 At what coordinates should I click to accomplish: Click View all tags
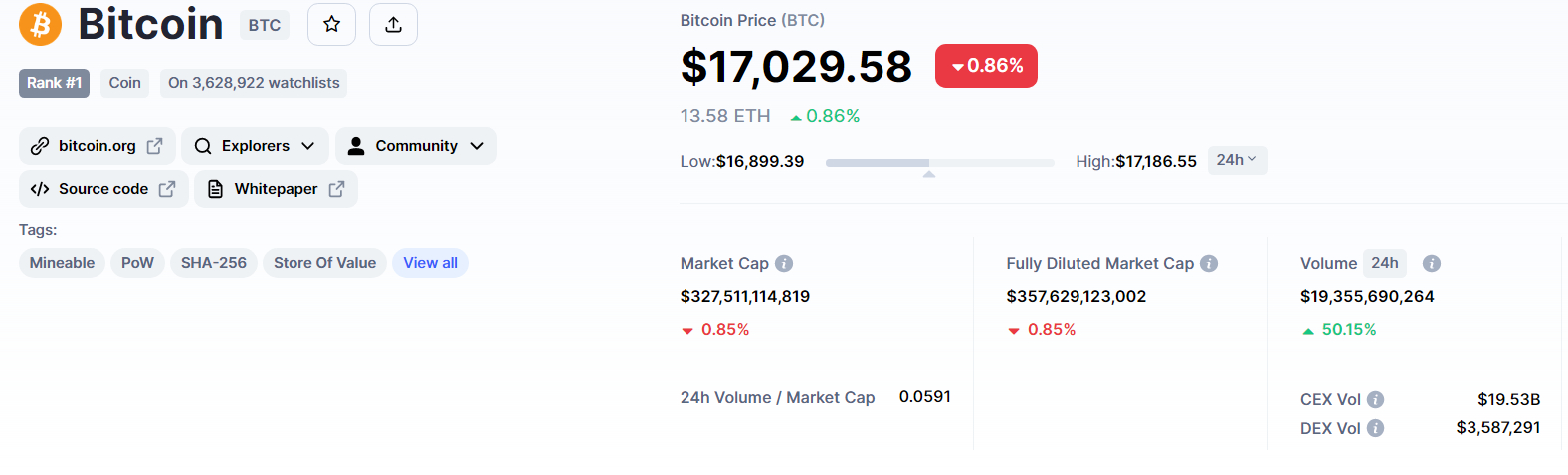click(430, 263)
